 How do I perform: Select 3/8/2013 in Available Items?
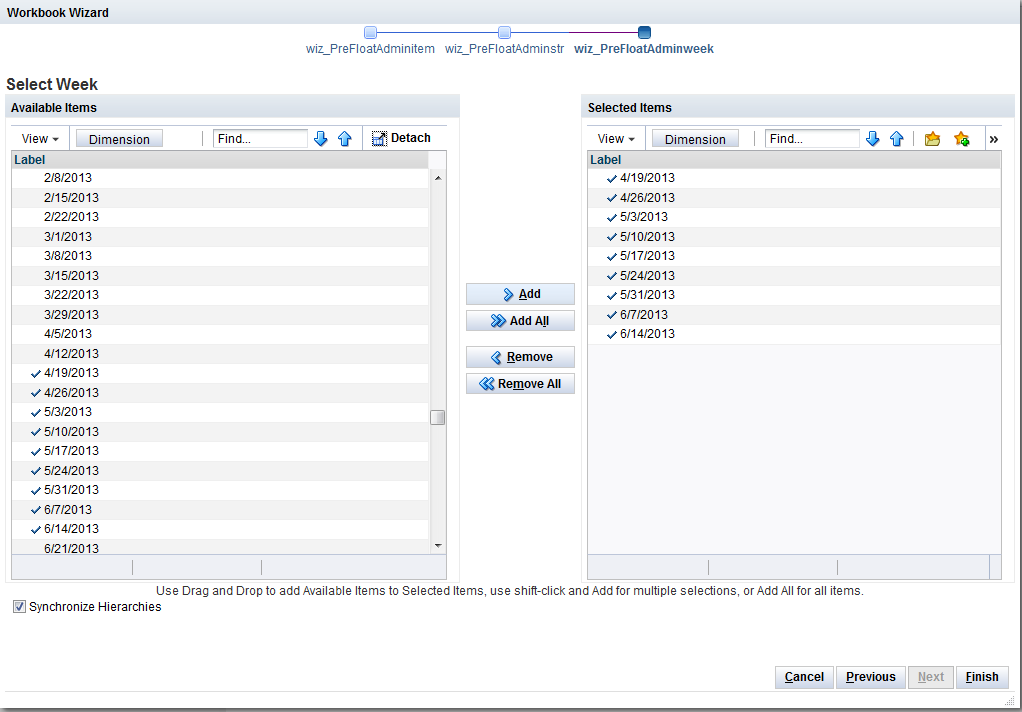(x=220, y=256)
